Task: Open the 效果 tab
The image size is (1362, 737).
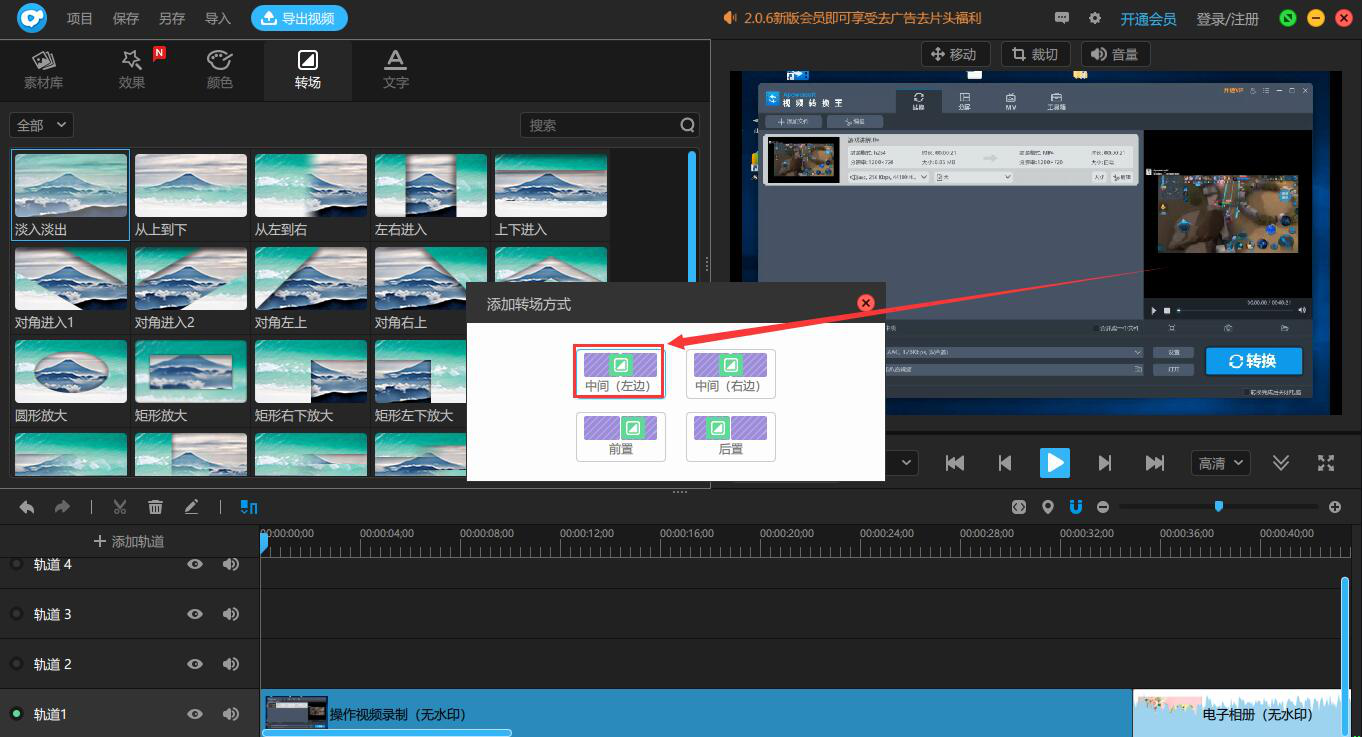Action: [x=132, y=69]
